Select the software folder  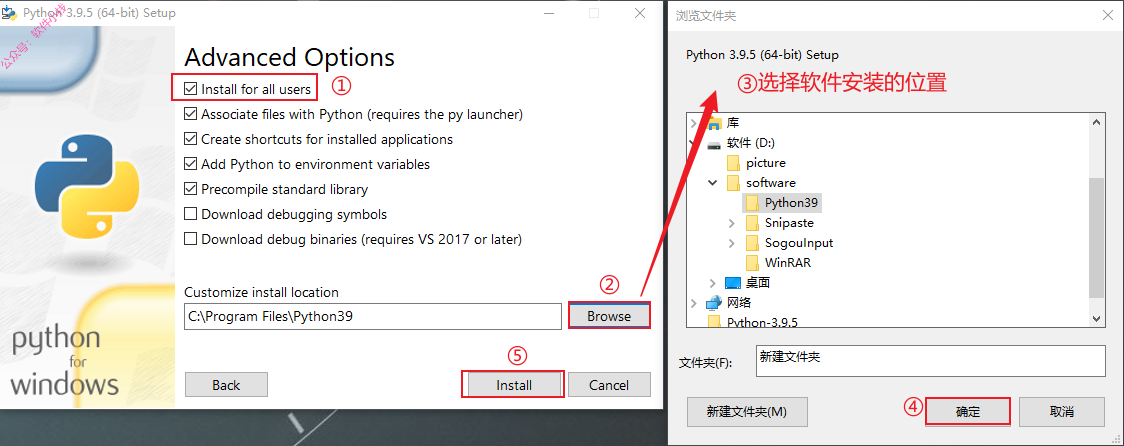(771, 183)
